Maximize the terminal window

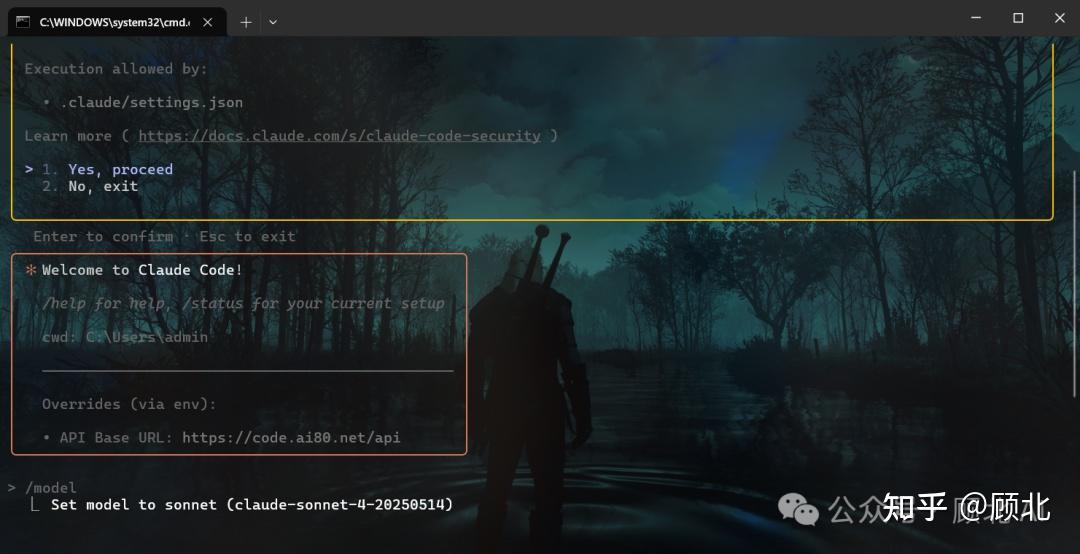[x=1018, y=19]
